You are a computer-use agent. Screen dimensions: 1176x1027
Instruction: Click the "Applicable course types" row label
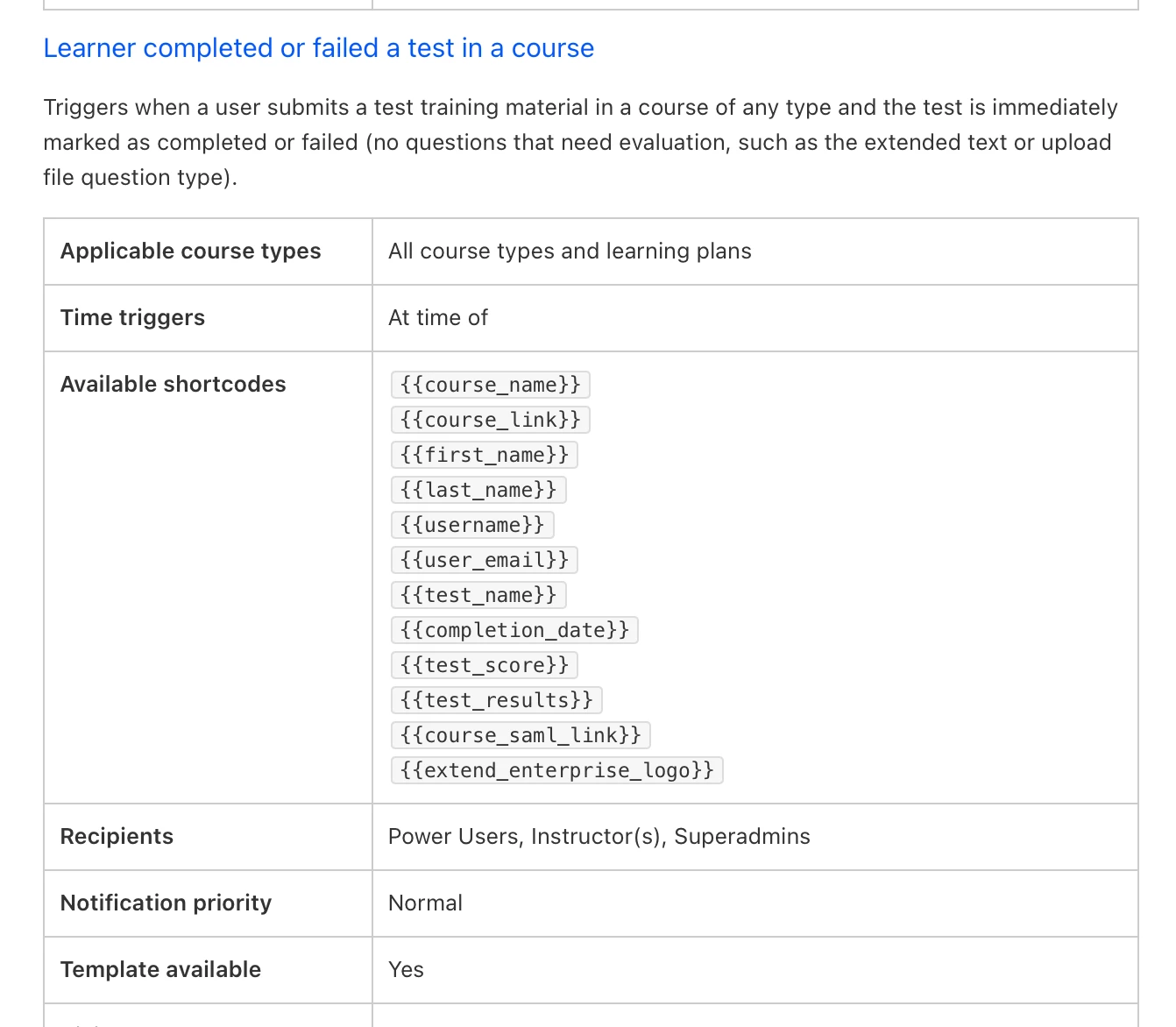190,251
